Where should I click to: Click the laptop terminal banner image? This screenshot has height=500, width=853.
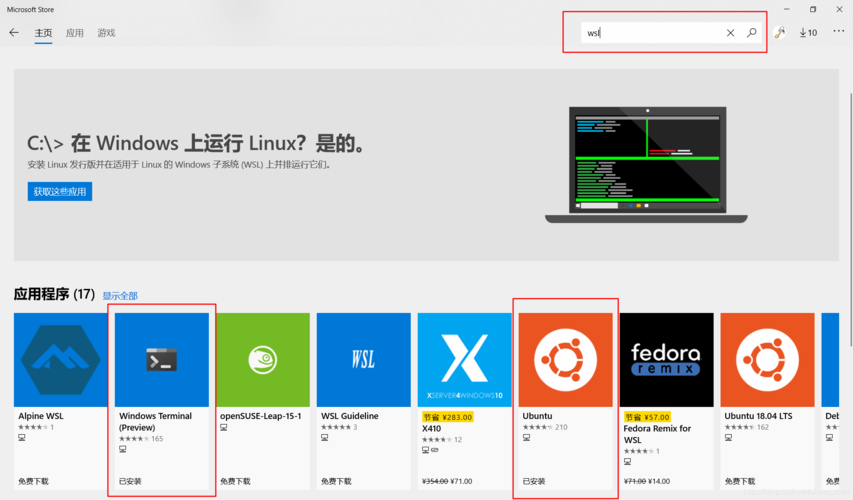pos(646,164)
